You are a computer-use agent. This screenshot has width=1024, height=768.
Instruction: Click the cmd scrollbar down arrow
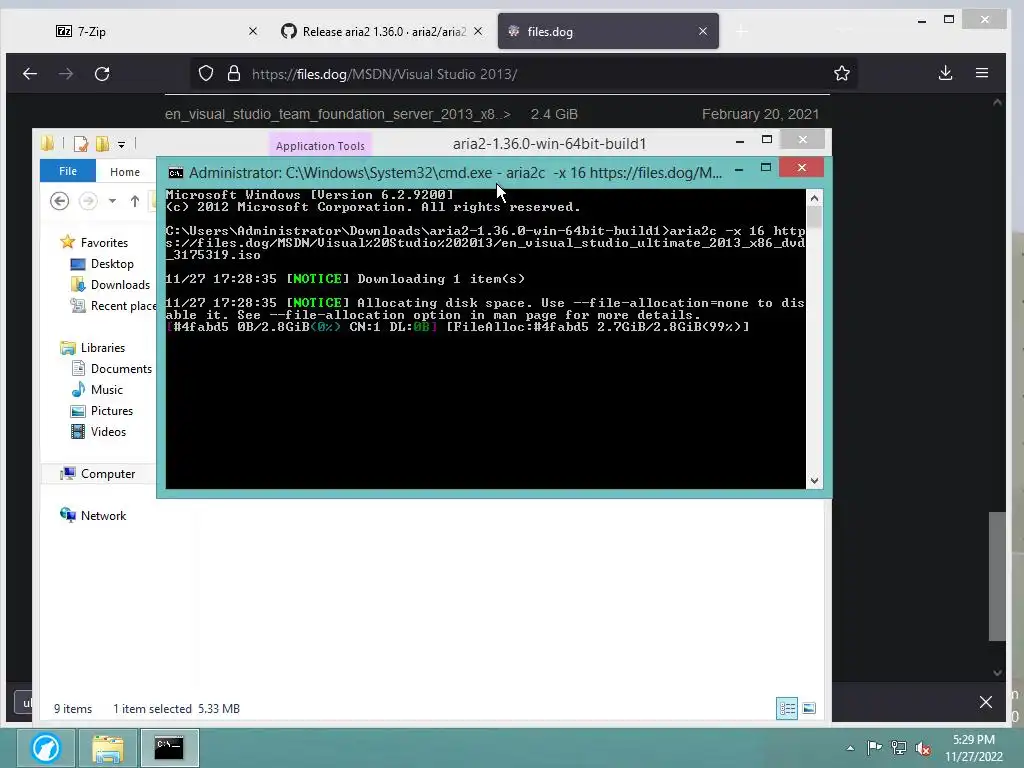click(814, 481)
